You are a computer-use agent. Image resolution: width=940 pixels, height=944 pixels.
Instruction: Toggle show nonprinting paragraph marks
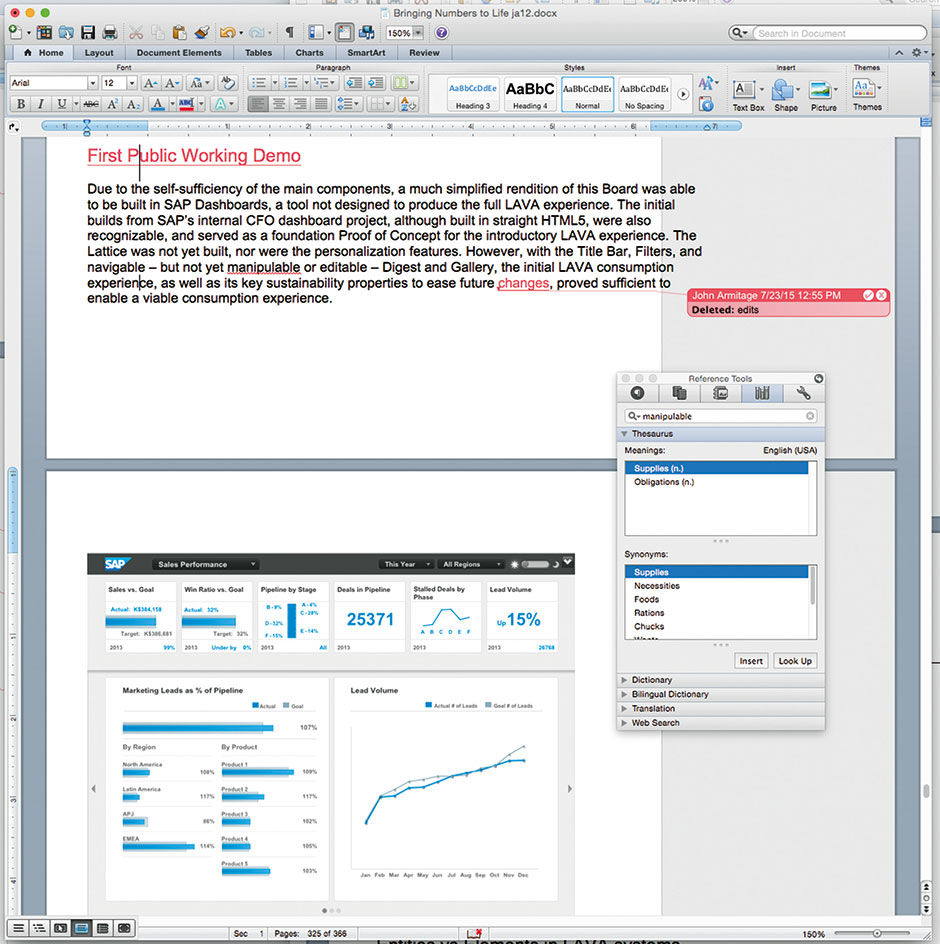(290, 33)
